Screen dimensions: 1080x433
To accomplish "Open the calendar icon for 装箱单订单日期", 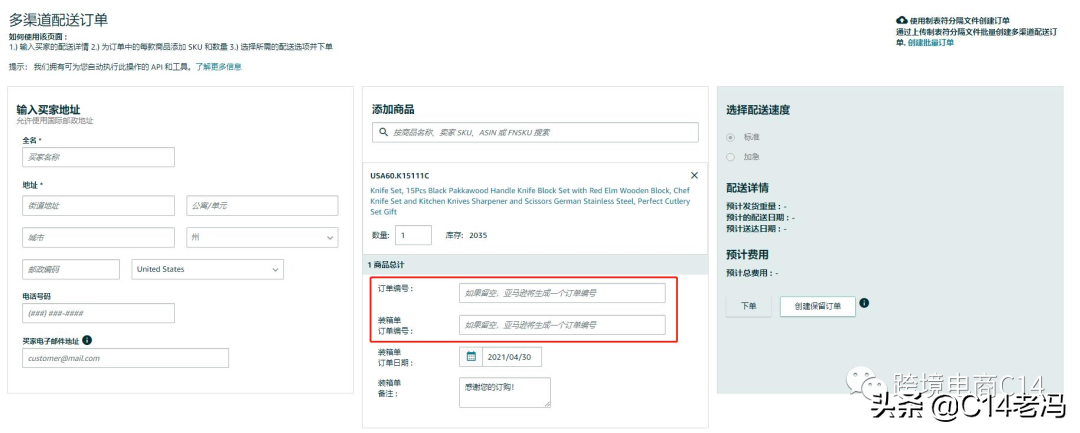I will pyautogui.click(x=471, y=357).
